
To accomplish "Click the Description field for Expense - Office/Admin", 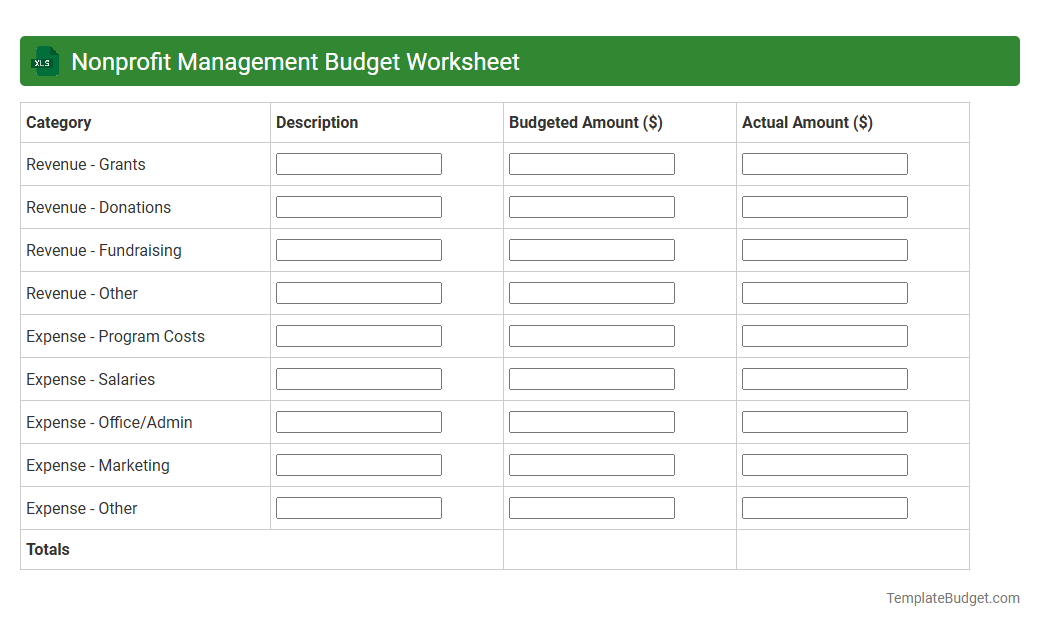I will [358, 421].
